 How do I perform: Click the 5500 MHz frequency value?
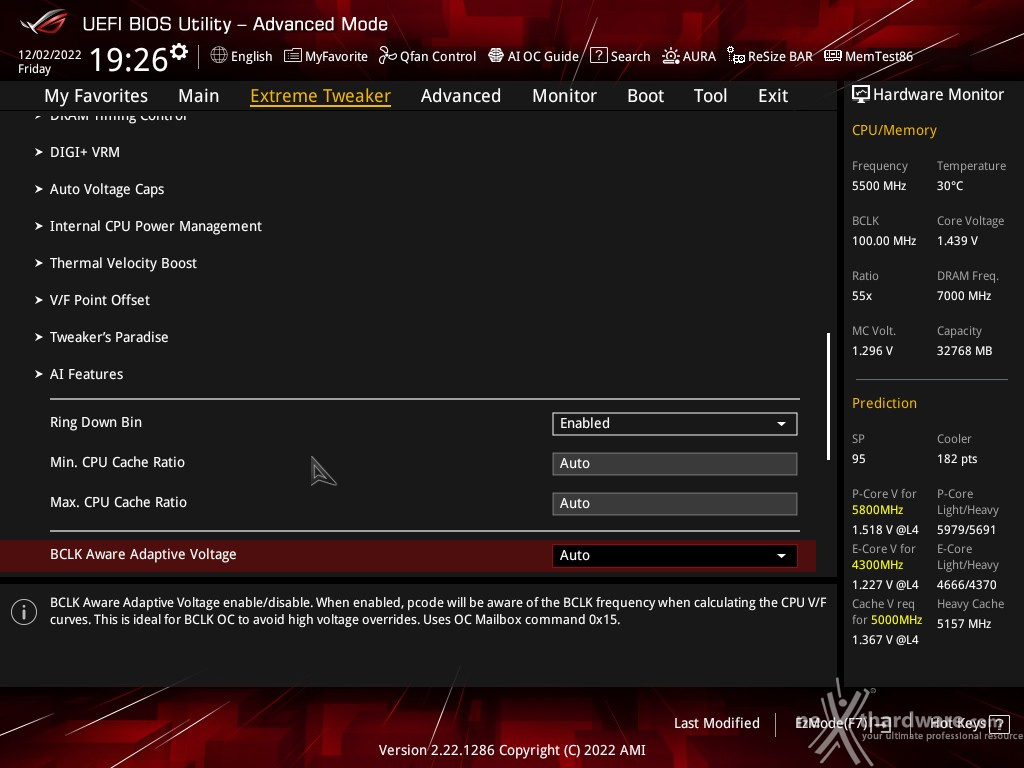point(879,186)
